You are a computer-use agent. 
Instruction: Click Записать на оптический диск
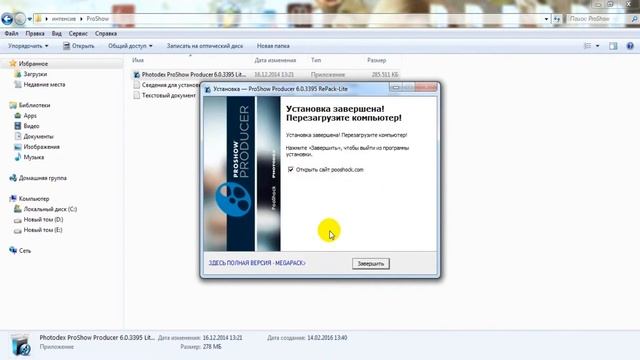(205, 46)
